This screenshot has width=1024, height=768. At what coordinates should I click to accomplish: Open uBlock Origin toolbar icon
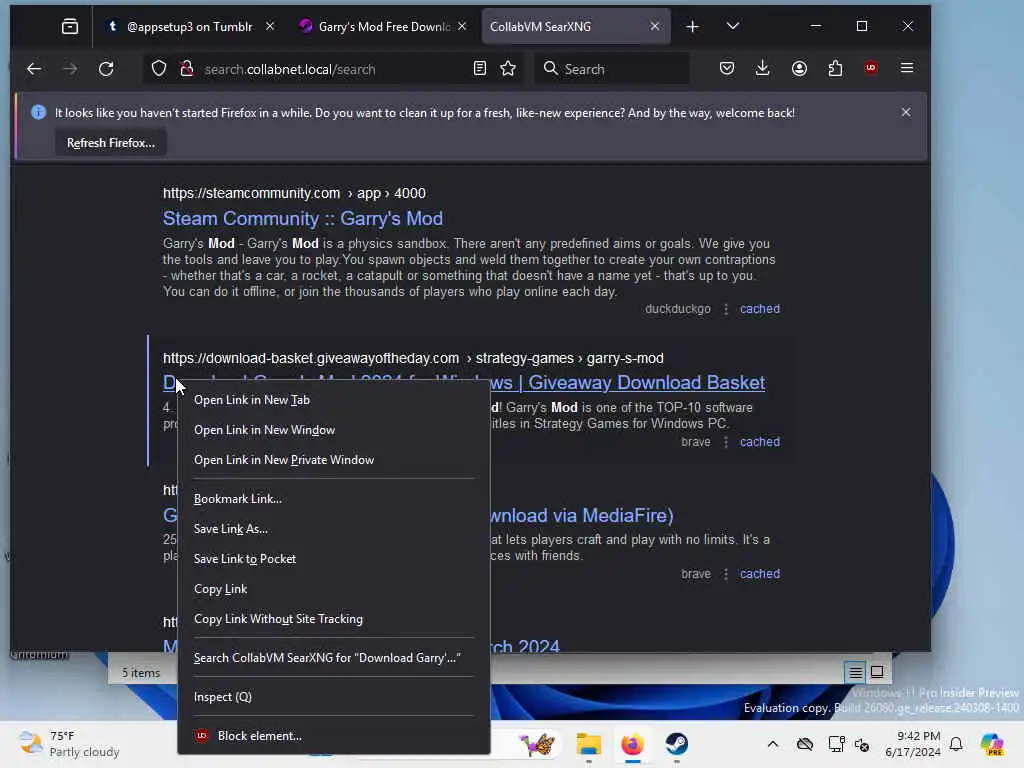[x=871, y=68]
